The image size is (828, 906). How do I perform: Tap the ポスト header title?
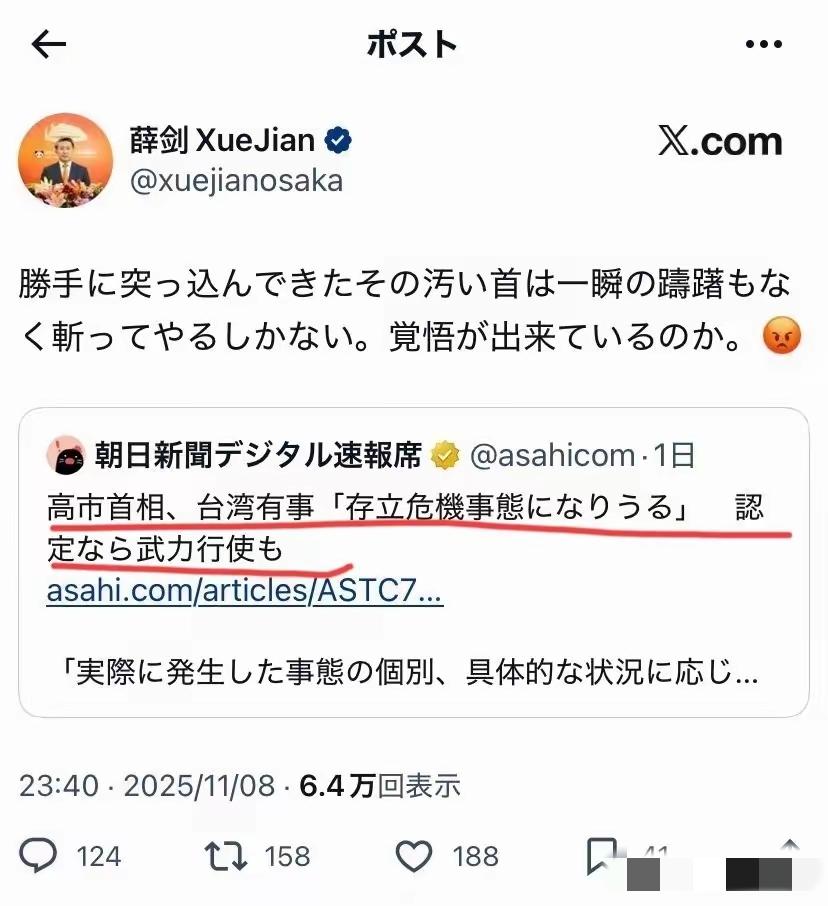(412, 44)
